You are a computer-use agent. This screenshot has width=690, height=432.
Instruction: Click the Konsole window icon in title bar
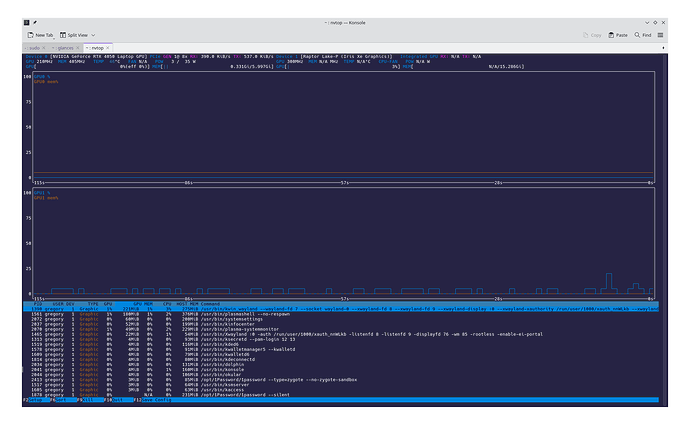pos(26,22)
